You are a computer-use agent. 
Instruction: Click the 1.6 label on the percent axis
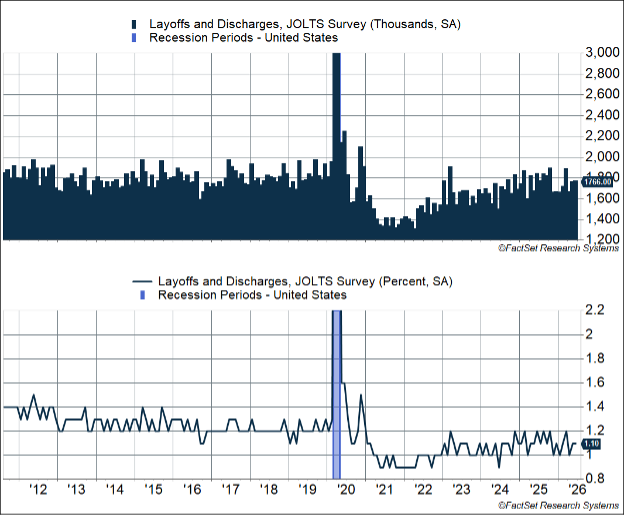(595, 383)
